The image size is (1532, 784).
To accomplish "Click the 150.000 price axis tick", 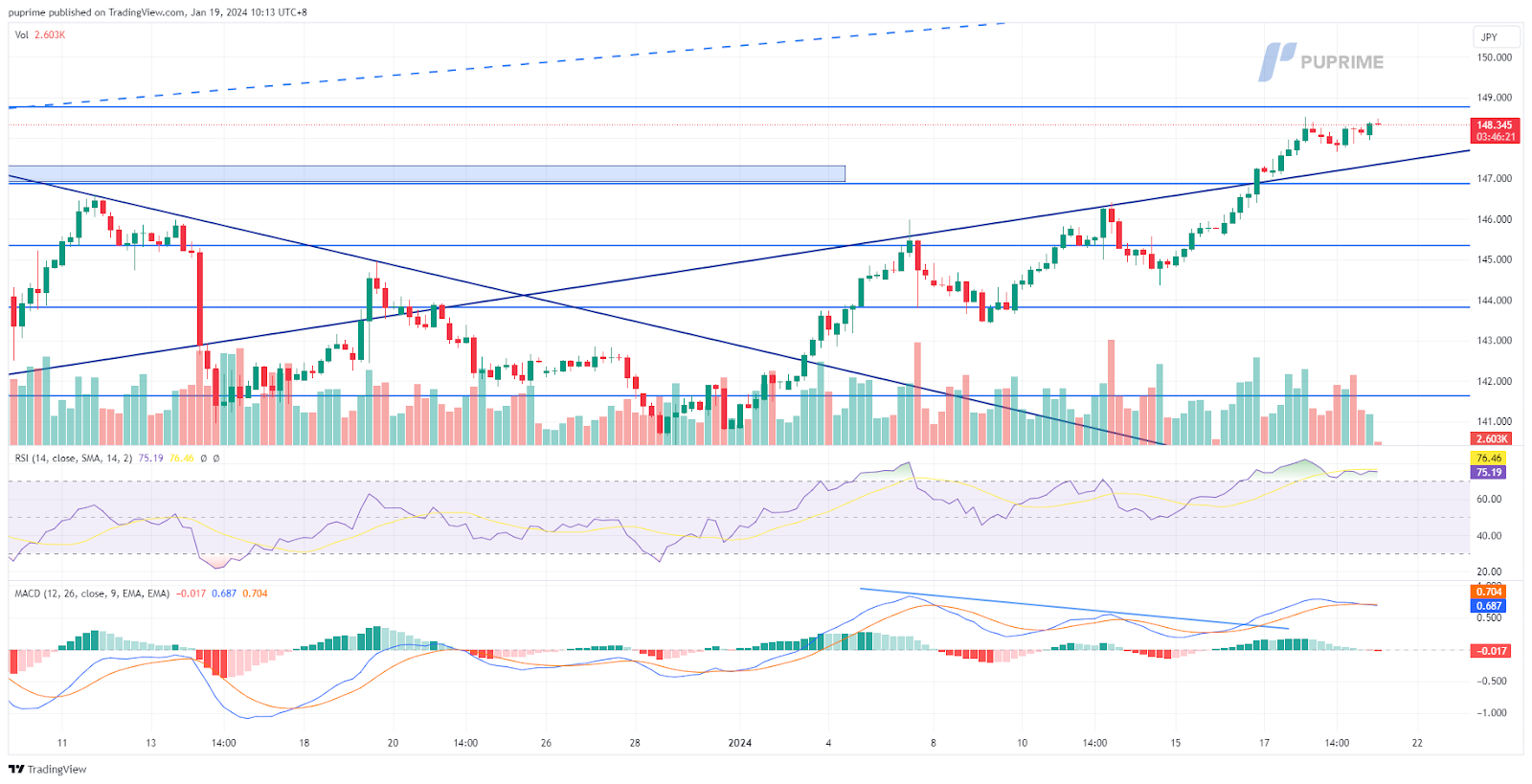I will (1495, 57).
